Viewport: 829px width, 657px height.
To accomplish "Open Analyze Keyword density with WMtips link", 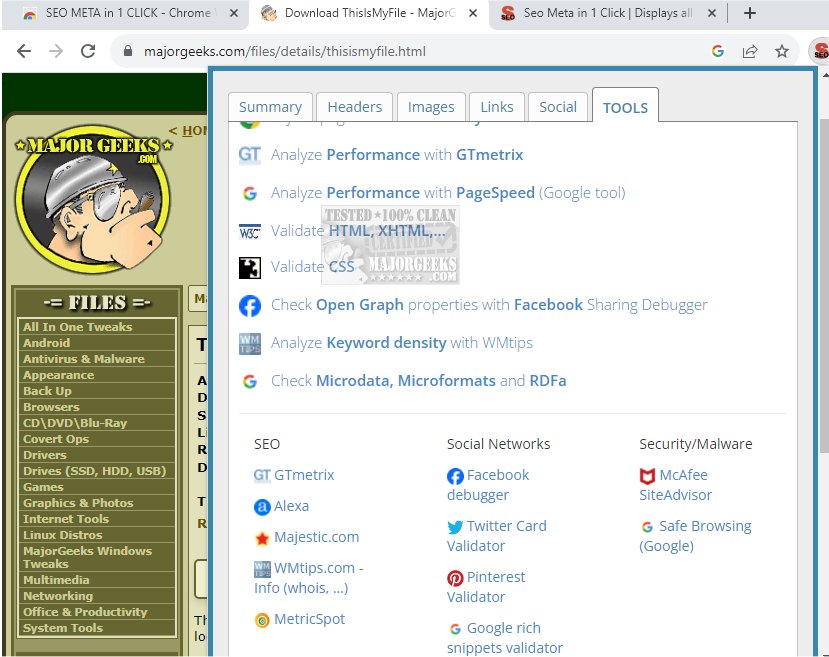I will 402,343.
